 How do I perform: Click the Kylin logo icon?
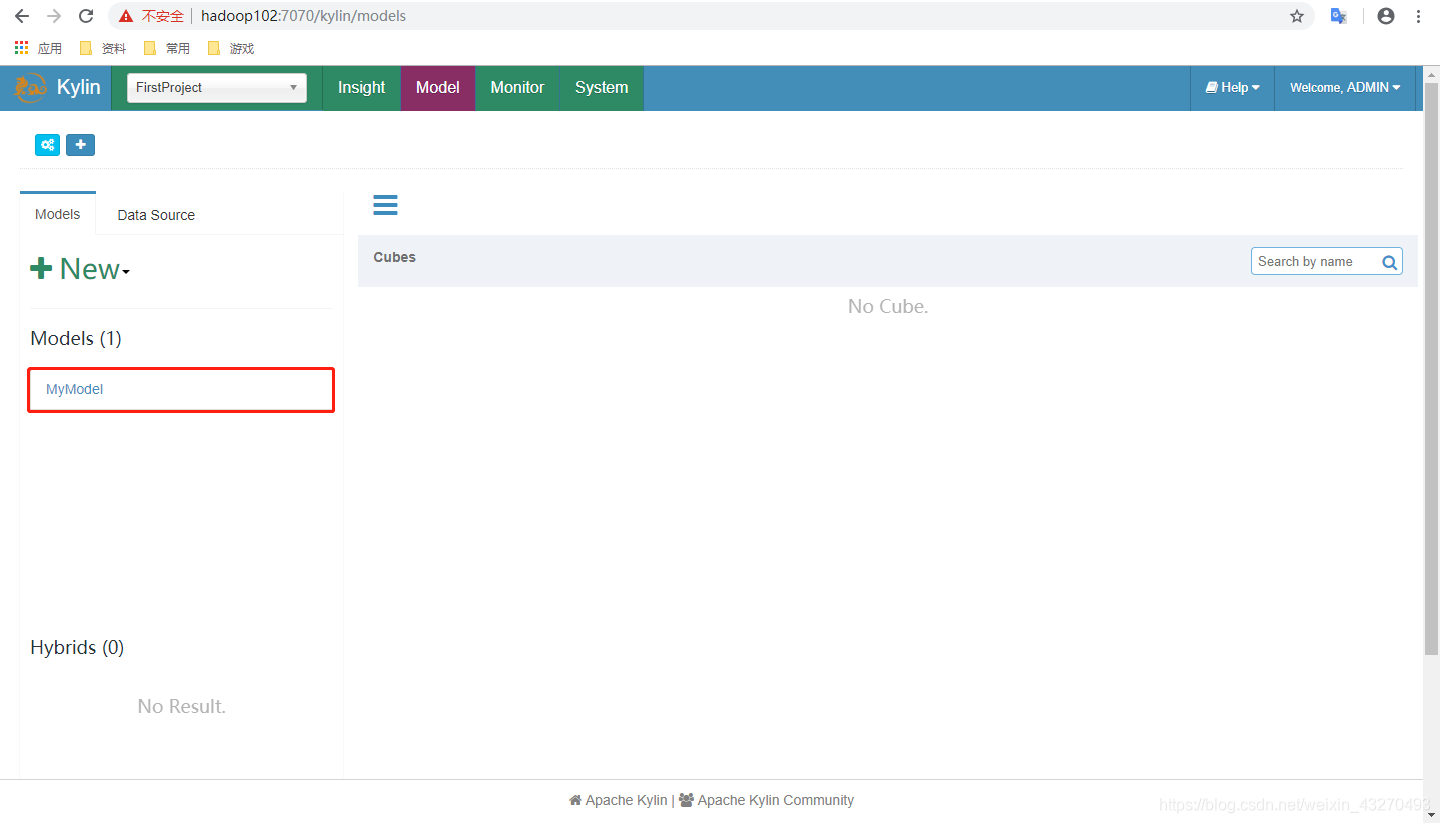click(30, 88)
